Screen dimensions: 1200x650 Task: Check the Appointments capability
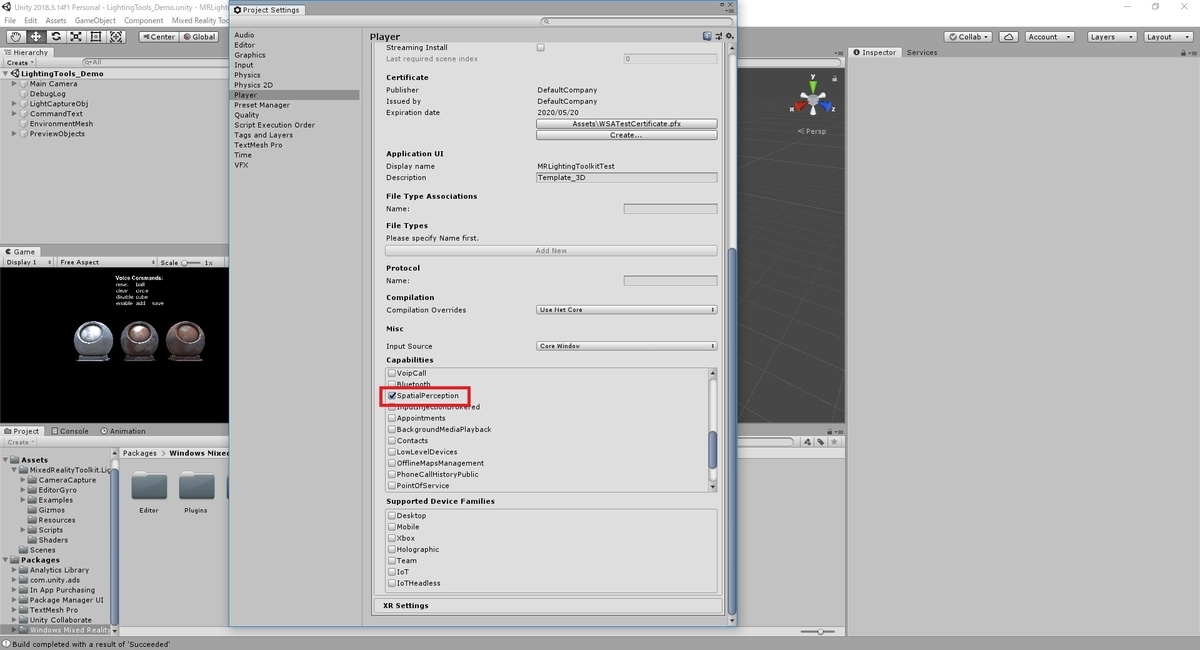click(392, 418)
